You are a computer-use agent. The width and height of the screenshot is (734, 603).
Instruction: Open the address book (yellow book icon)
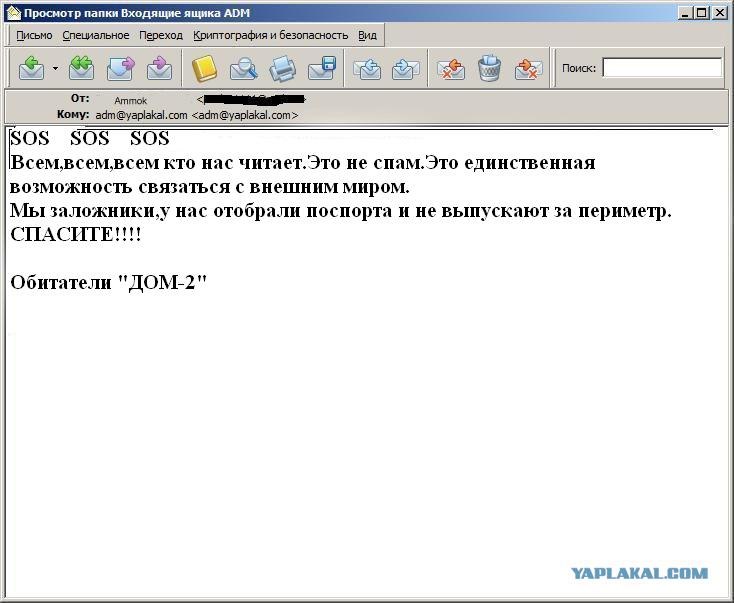205,68
